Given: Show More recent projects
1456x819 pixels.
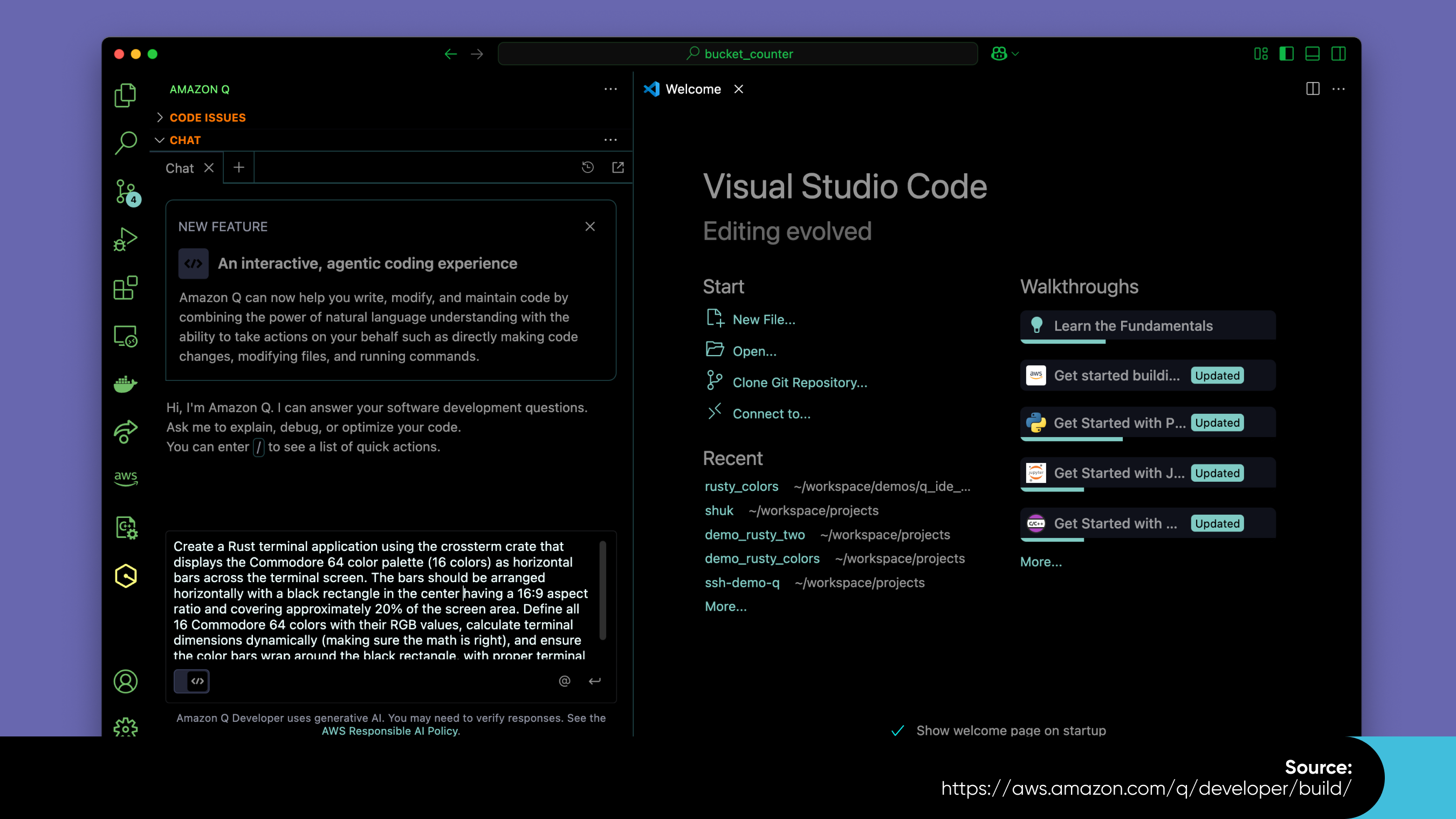Looking at the screenshot, I should point(725,606).
